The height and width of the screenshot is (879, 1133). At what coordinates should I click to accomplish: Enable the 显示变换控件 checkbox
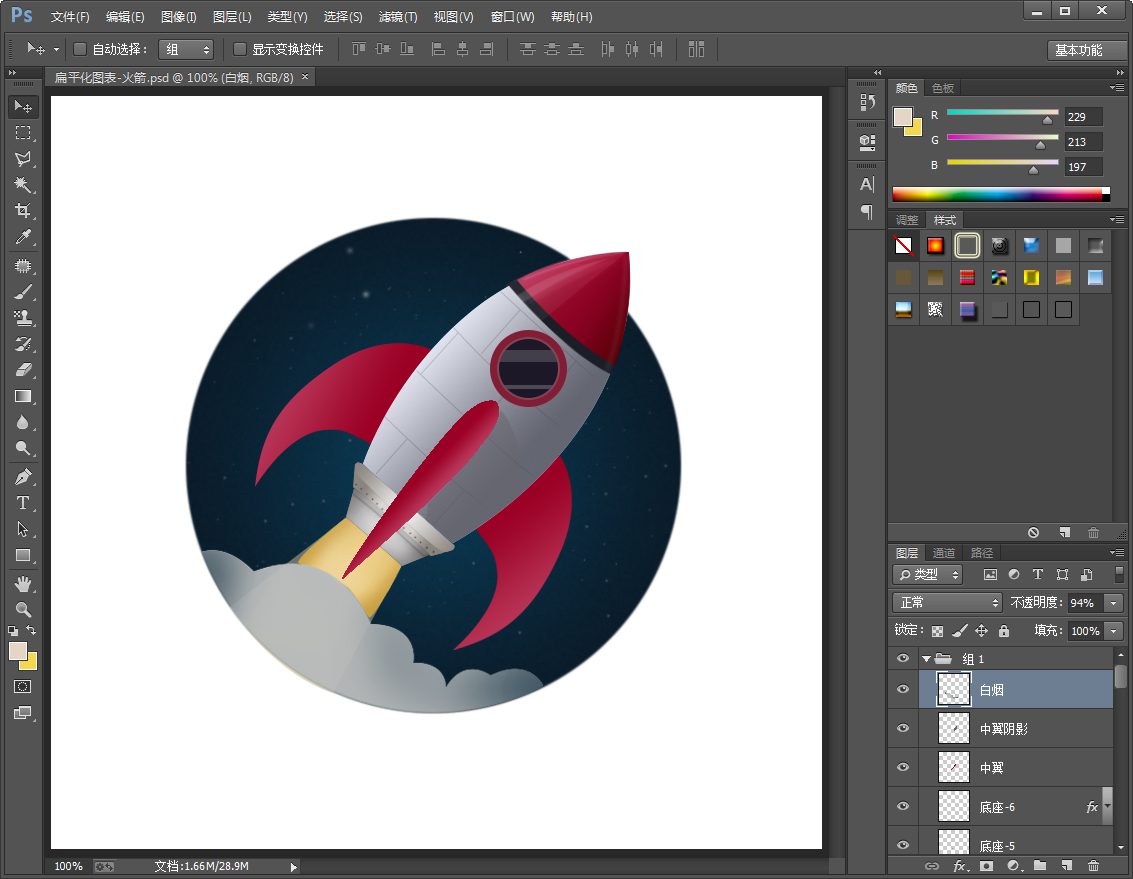coord(240,49)
